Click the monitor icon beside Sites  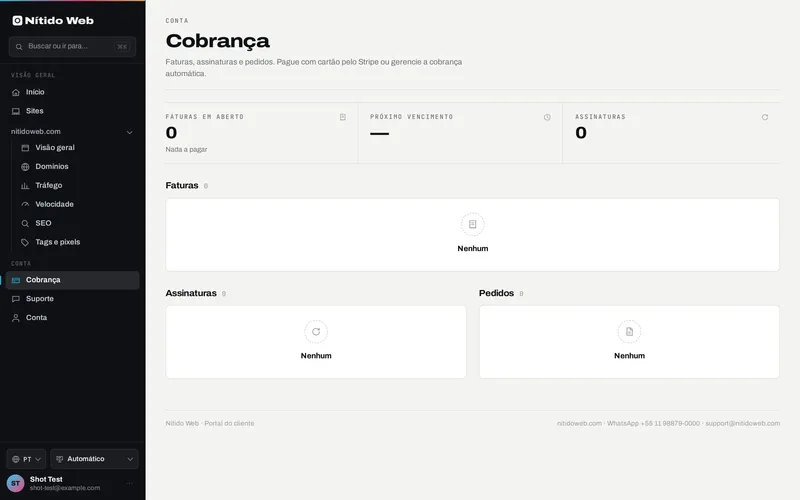(x=16, y=111)
